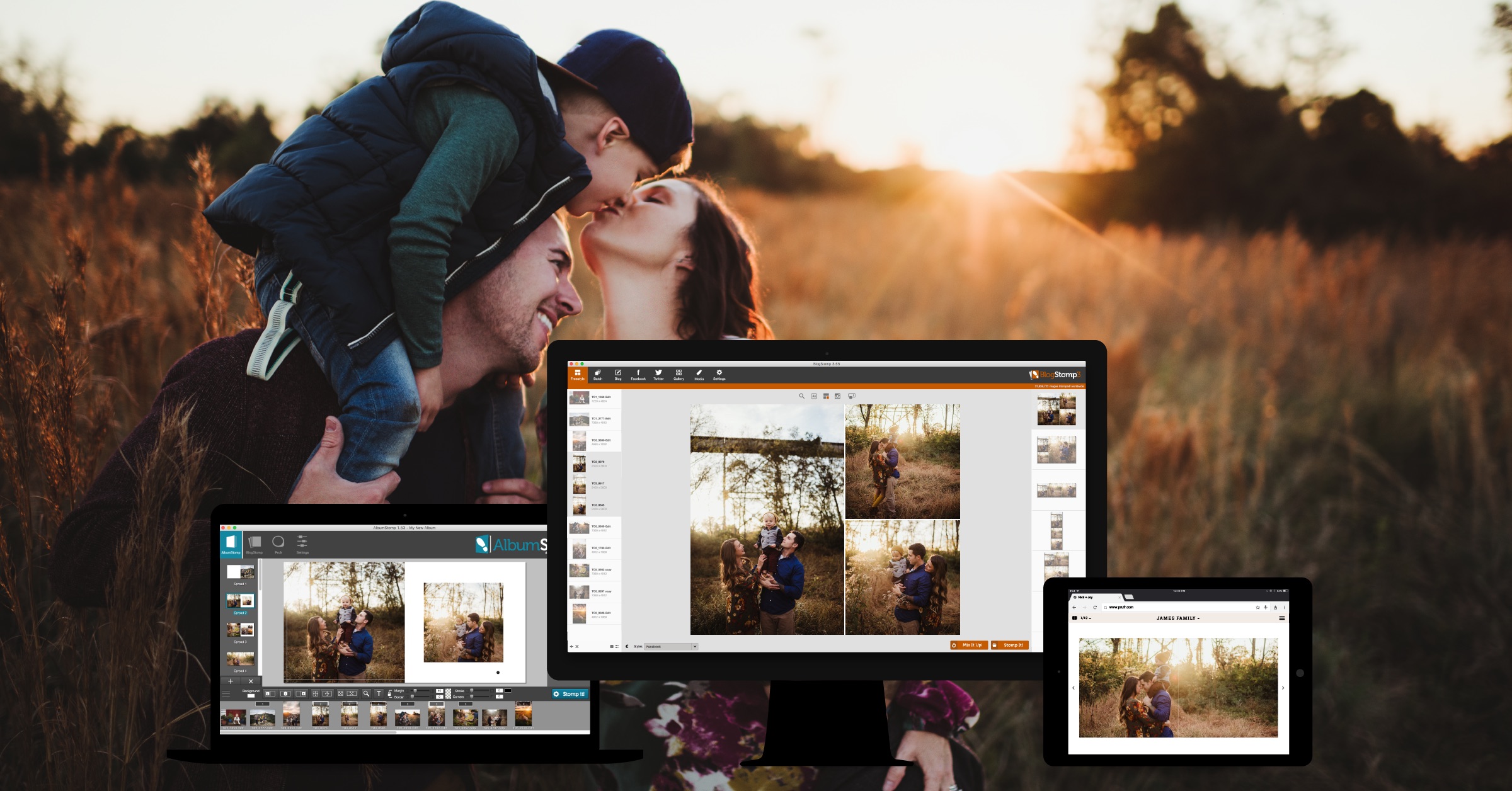Open the Gallery tab in BlogStomp
The height and width of the screenshot is (791, 1512).
pyautogui.click(x=679, y=375)
